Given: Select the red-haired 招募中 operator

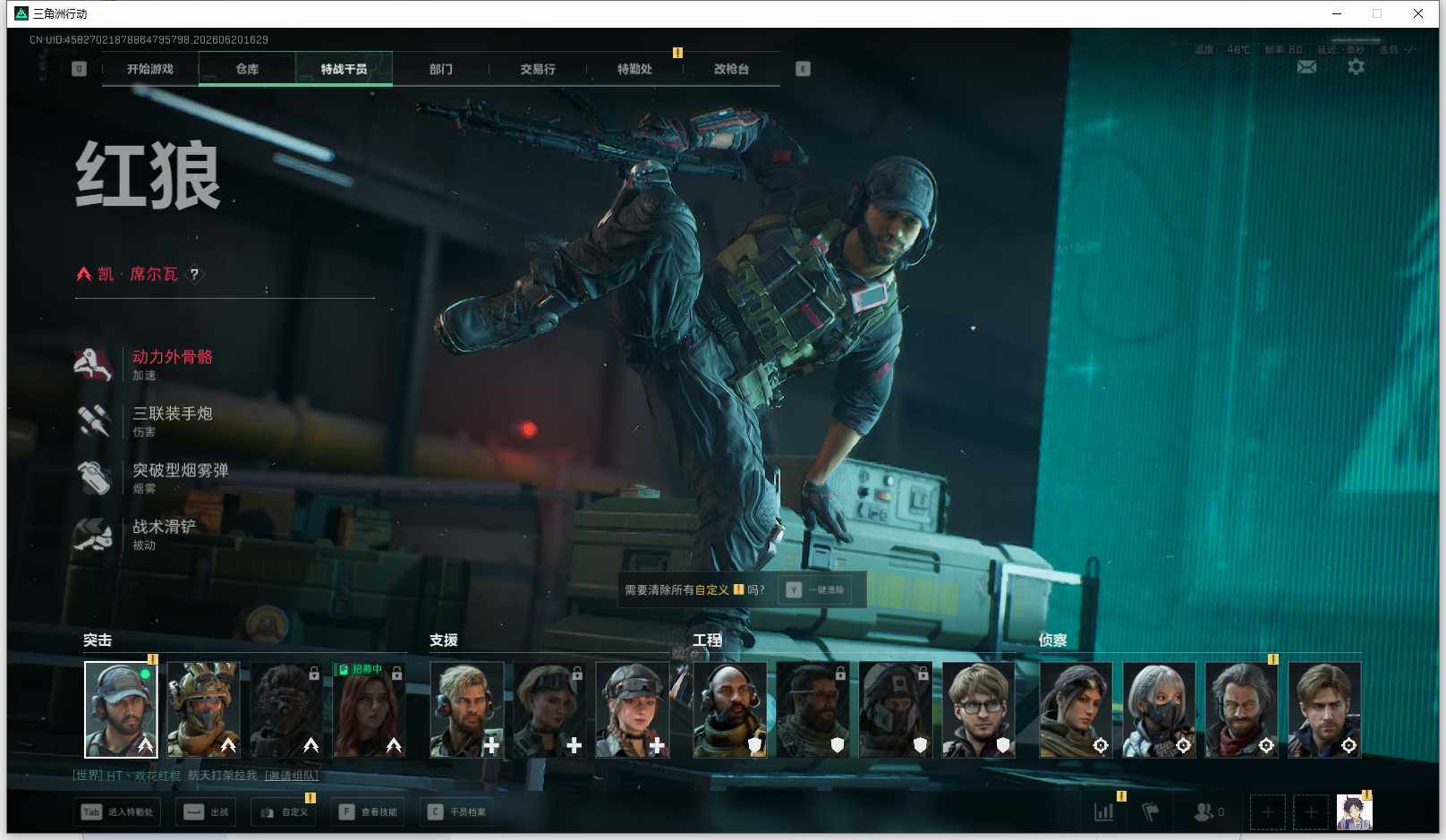Looking at the screenshot, I should [x=369, y=709].
